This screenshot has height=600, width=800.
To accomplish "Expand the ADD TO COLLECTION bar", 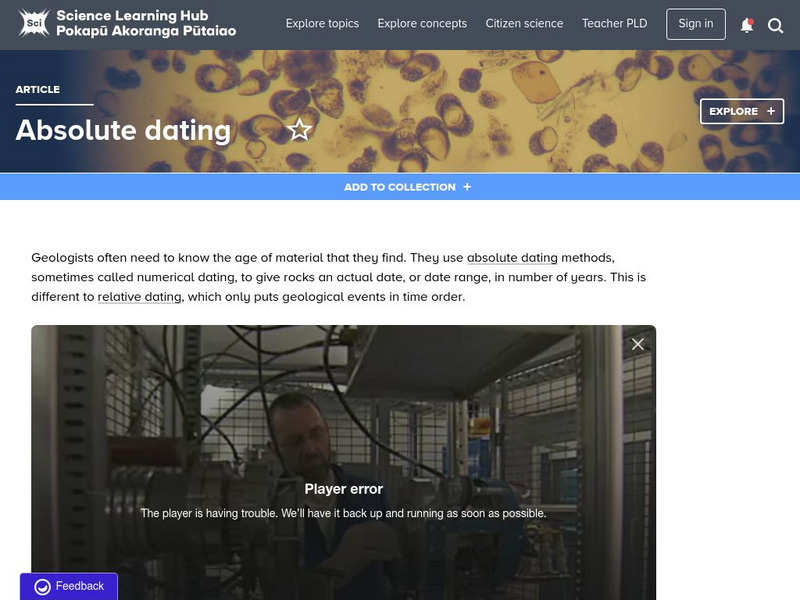I will 400,187.
